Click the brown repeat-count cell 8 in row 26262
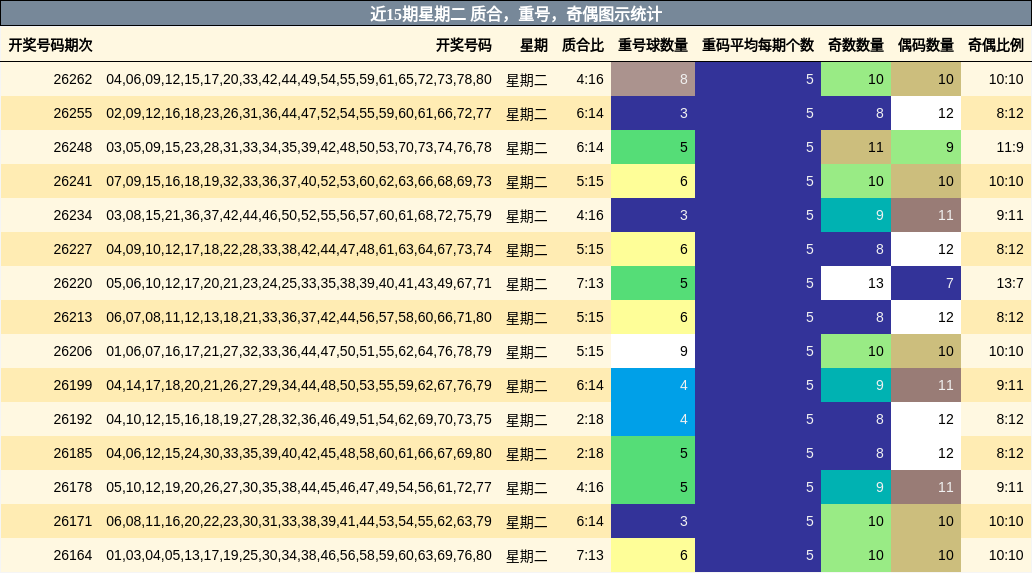The width and height of the screenshot is (1032, 573). [653, 79]
